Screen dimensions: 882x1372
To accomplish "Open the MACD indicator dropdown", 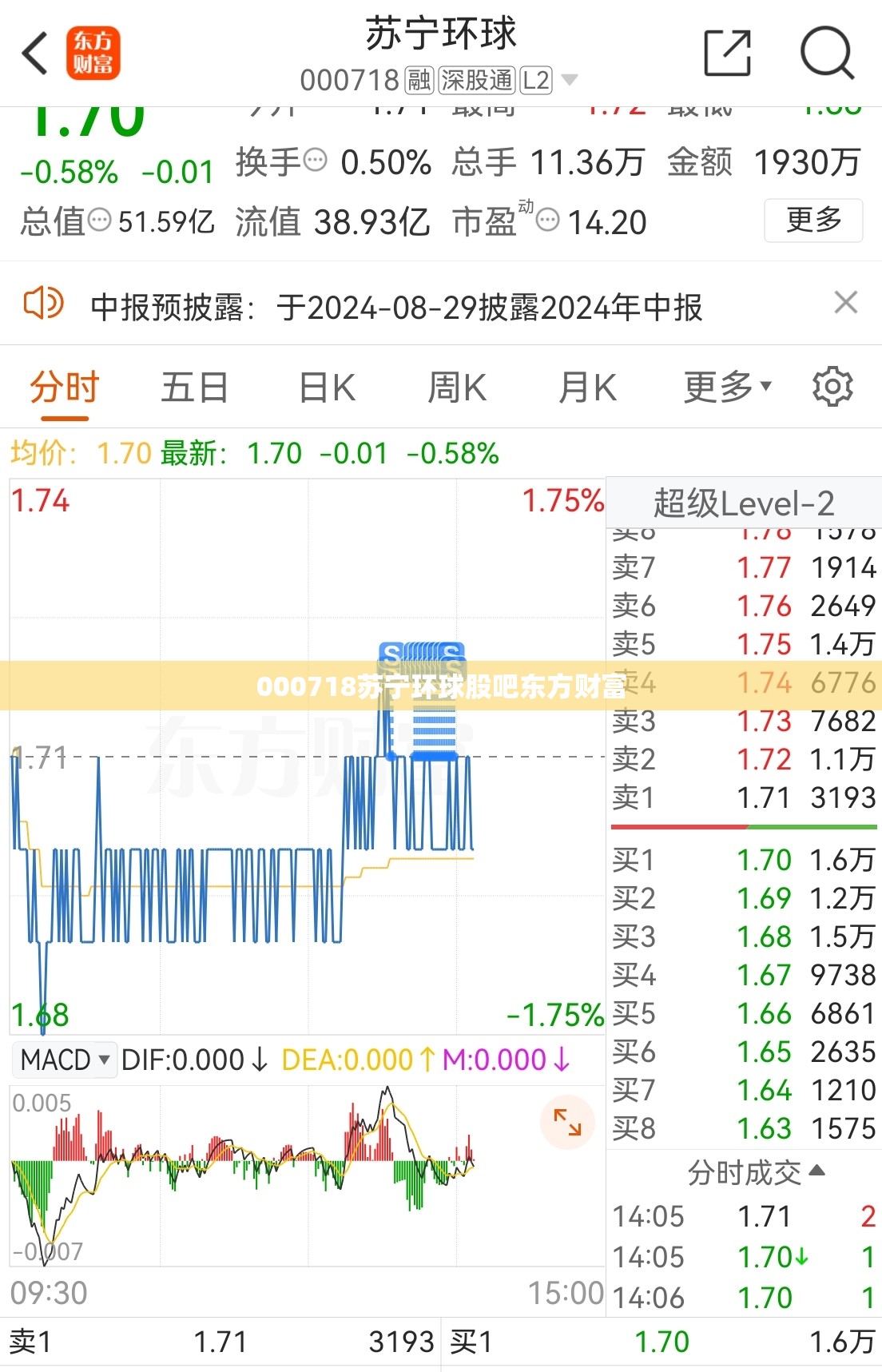I will [x=65, y=1060].
